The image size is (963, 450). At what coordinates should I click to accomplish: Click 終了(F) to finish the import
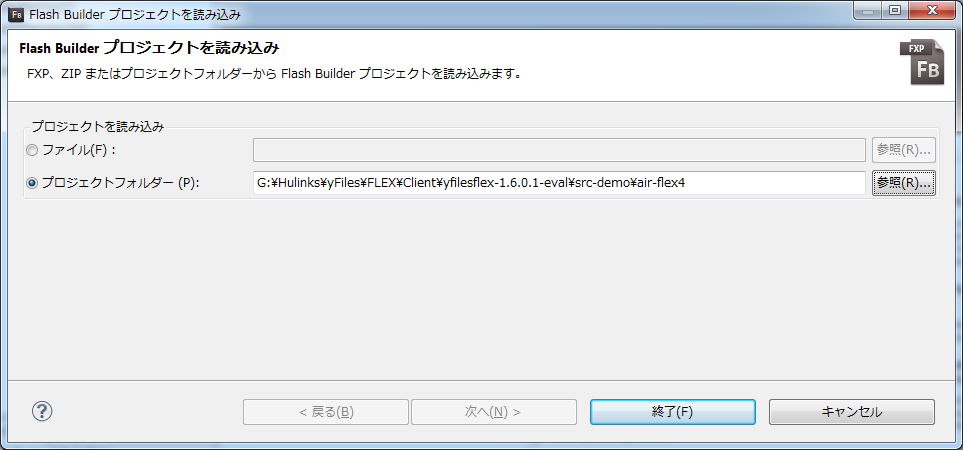pos(673,412)
